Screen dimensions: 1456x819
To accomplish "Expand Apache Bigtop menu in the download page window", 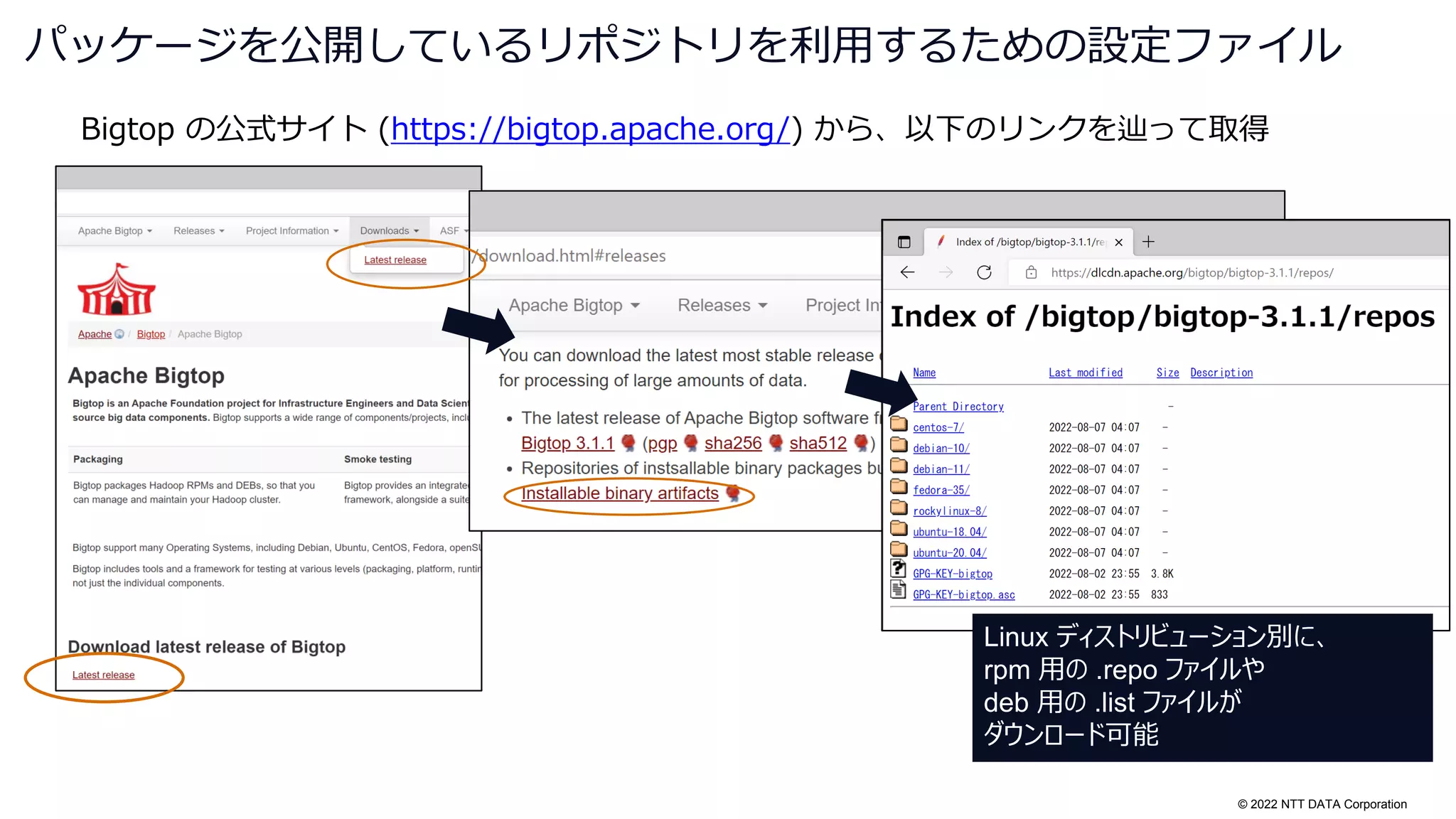I will (x=574, y=305).
